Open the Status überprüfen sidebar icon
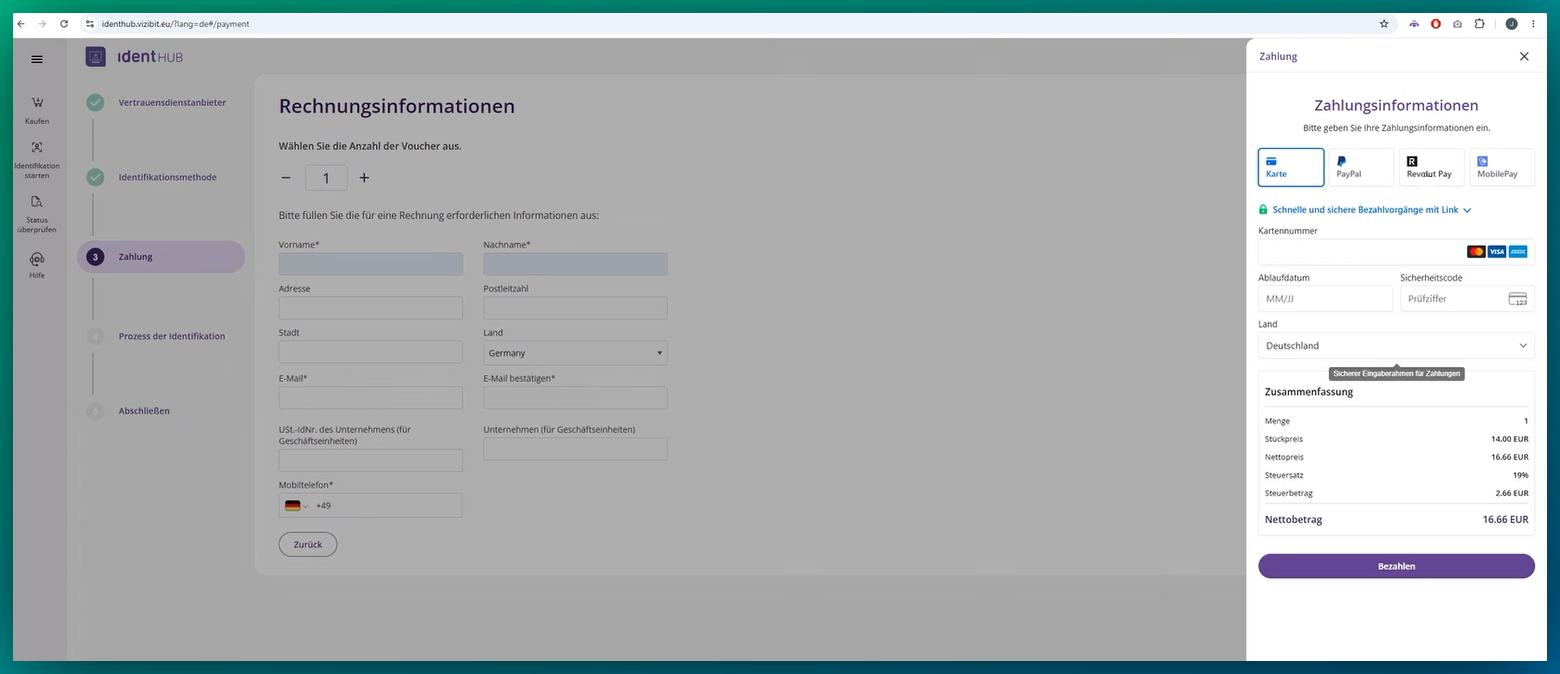 coord(37,201)
